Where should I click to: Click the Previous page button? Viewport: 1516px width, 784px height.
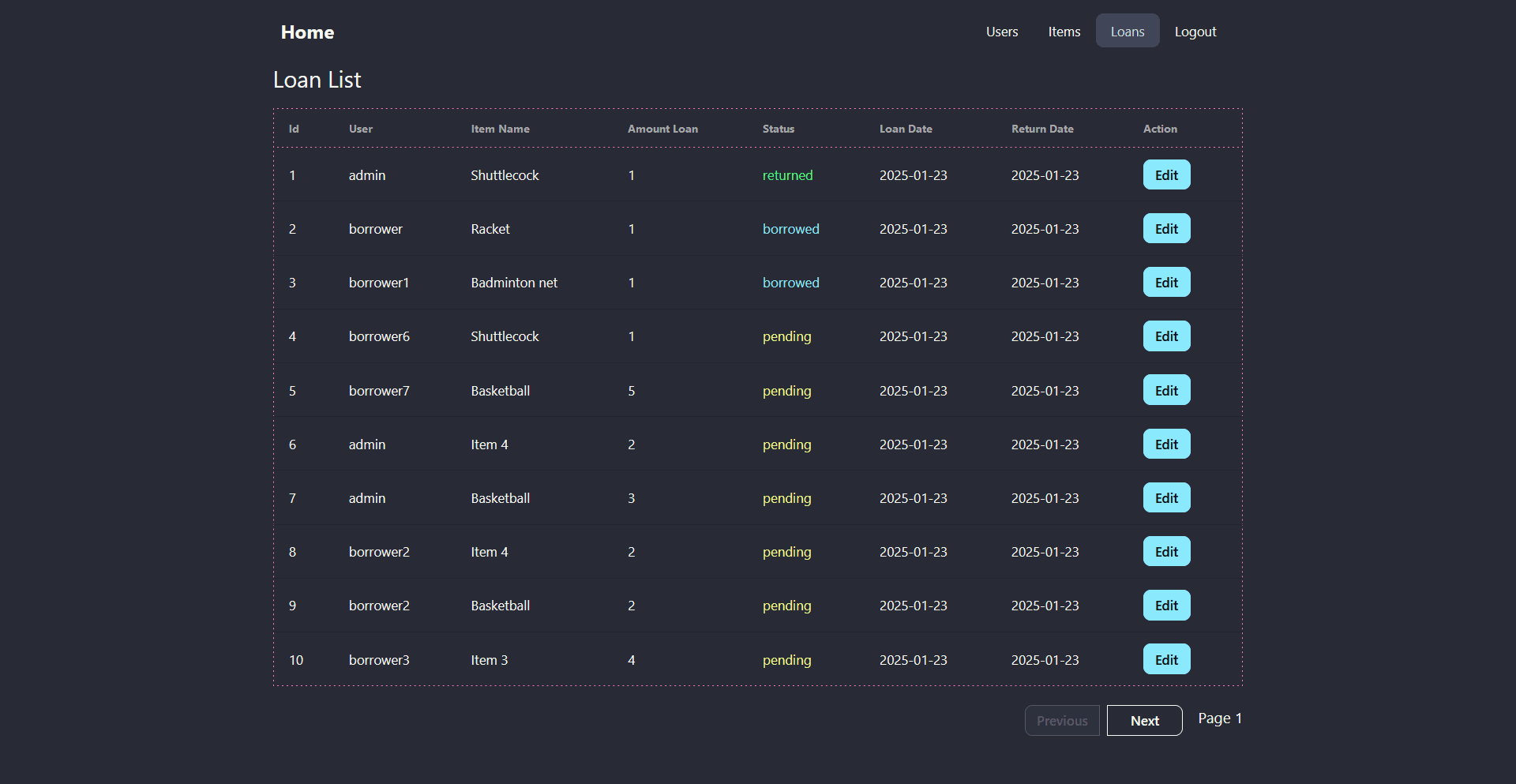coord(1062,721)
